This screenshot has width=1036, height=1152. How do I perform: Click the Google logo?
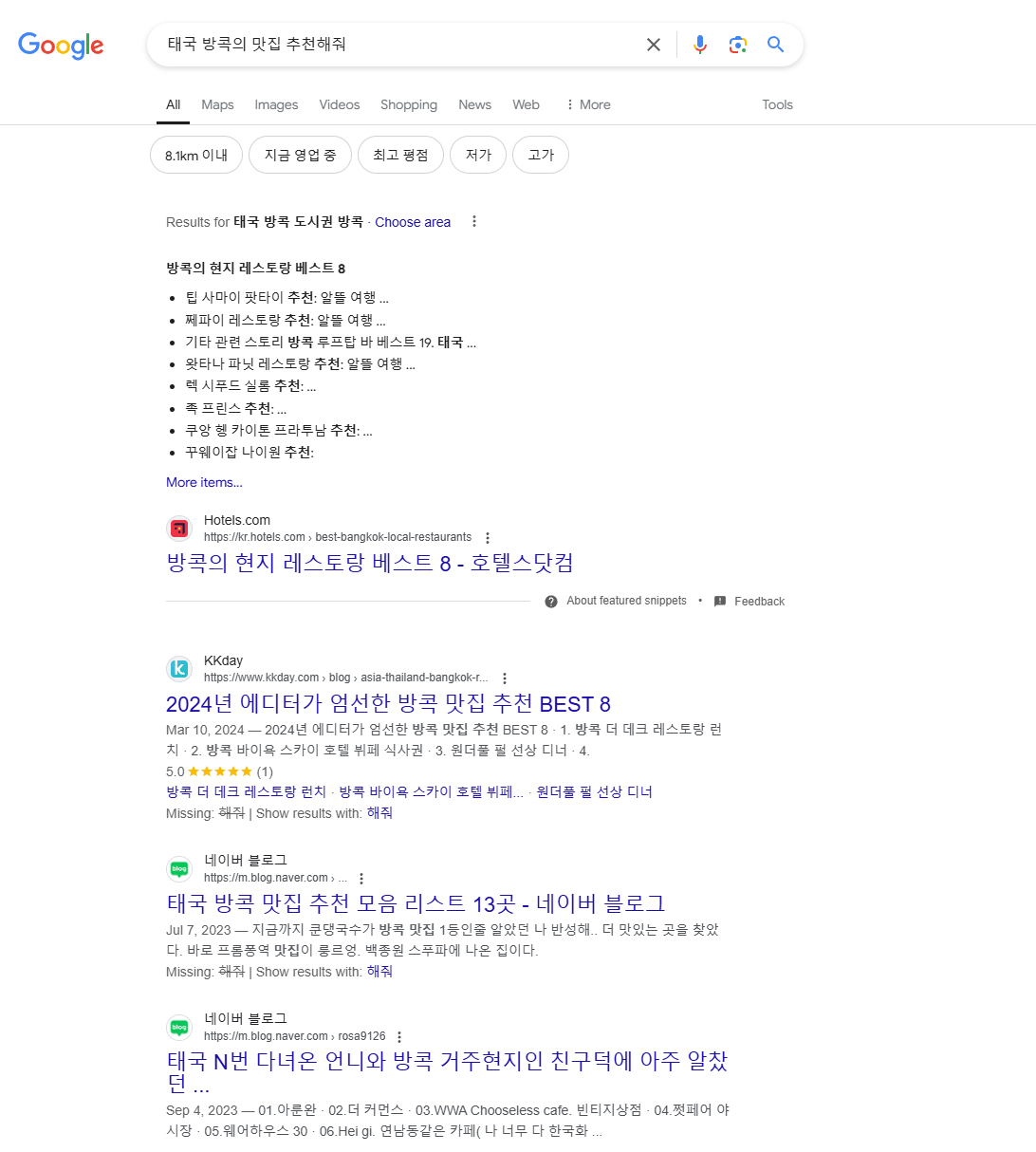tap(61, 45)
